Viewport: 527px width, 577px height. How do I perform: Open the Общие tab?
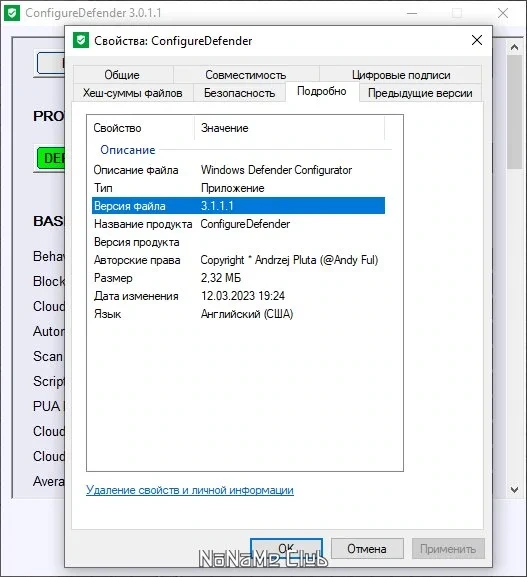pos(122,75)
